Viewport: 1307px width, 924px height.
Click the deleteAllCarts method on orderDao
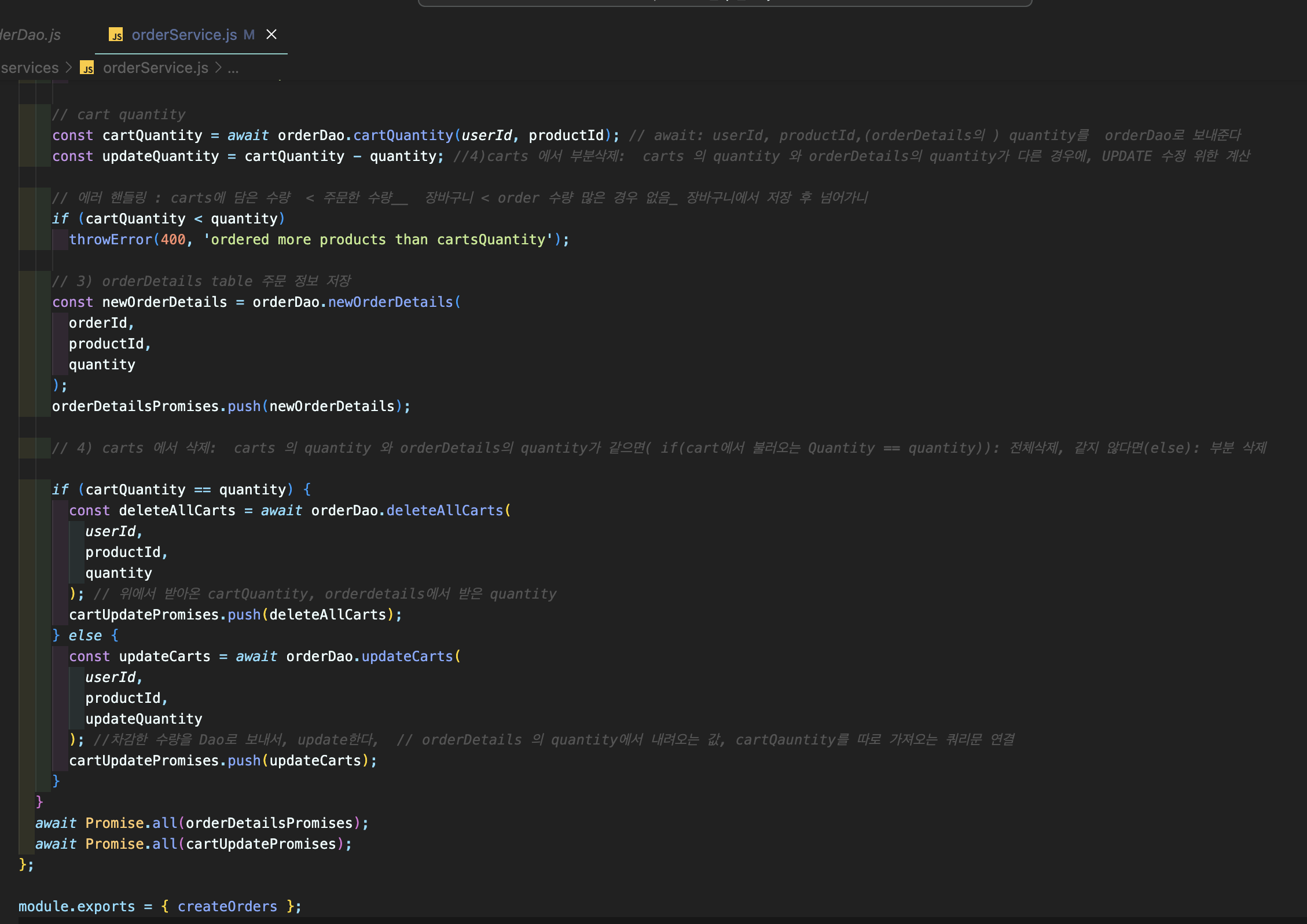tap(445, 511)
